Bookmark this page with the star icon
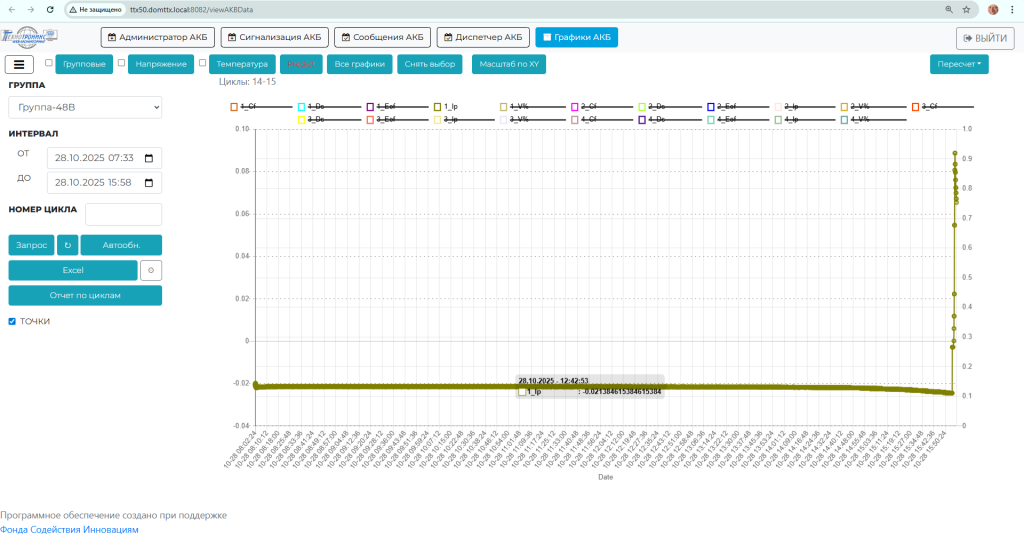1024x536 pixels. click(x=967, y=9)
